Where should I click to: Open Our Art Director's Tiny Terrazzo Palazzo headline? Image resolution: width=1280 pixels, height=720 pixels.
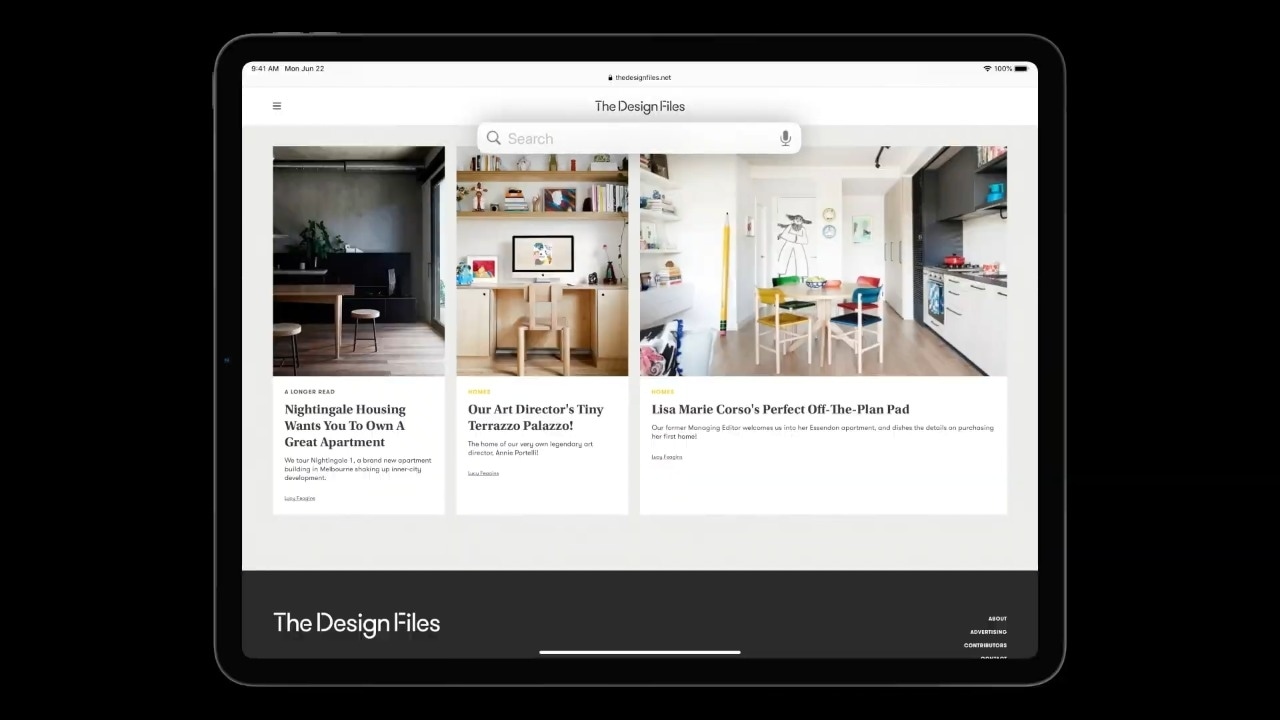click(536, 417)
